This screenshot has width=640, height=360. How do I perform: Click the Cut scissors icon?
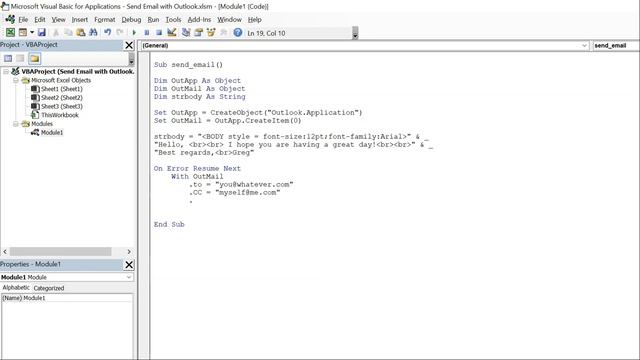click(56, 32)
